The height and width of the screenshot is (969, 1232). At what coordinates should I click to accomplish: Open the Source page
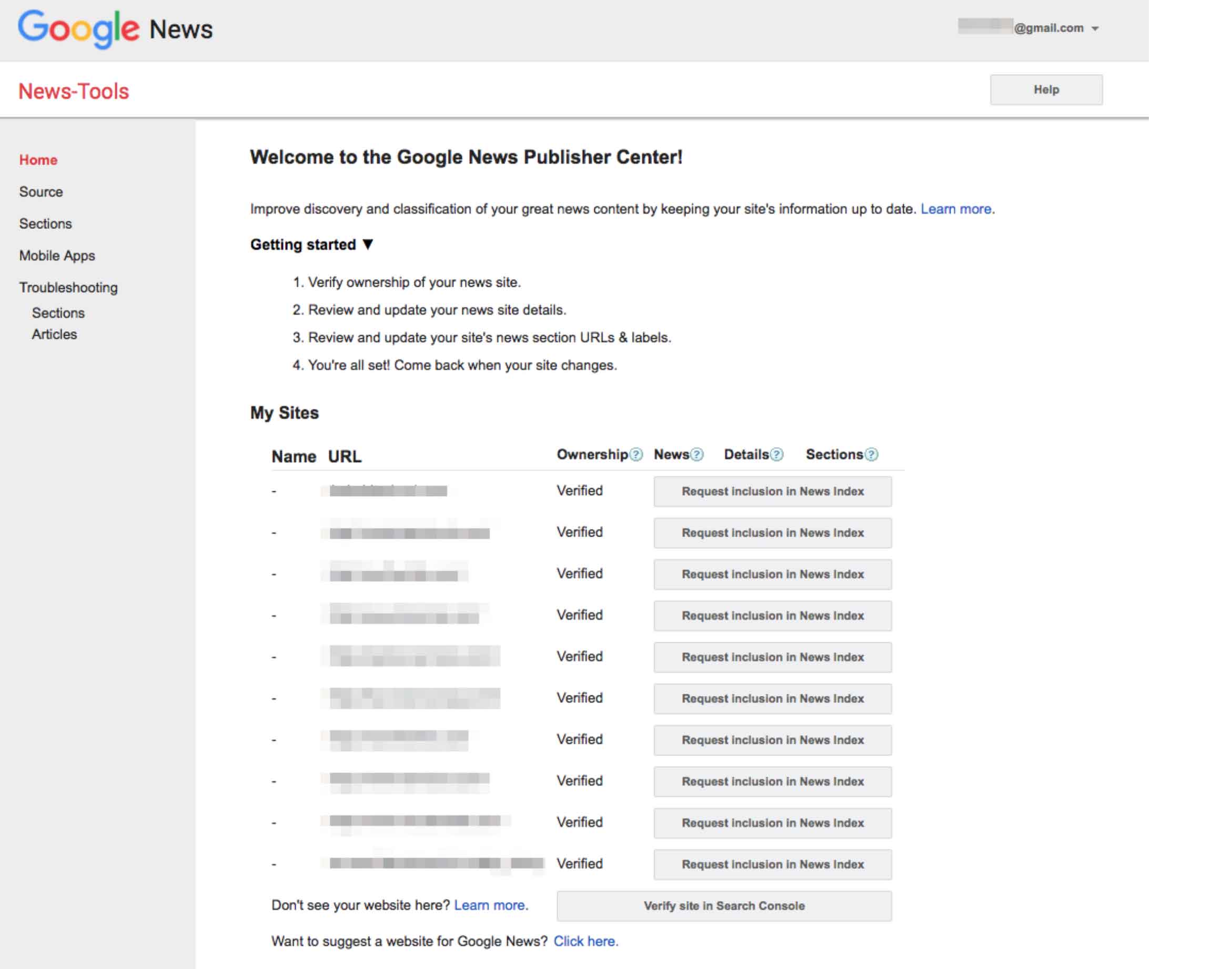41,191
